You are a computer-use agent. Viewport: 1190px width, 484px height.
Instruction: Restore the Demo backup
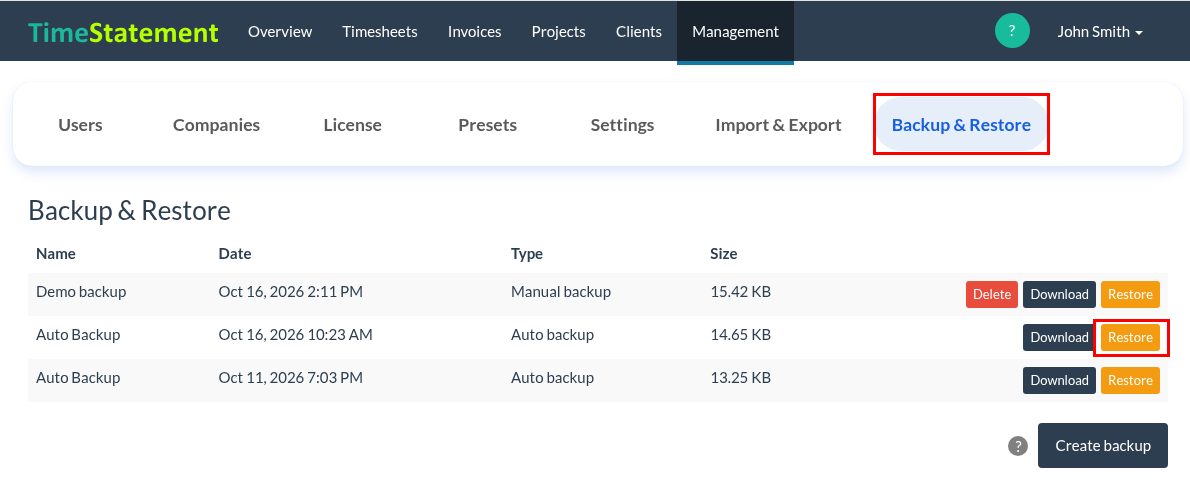coord(1130,294)
